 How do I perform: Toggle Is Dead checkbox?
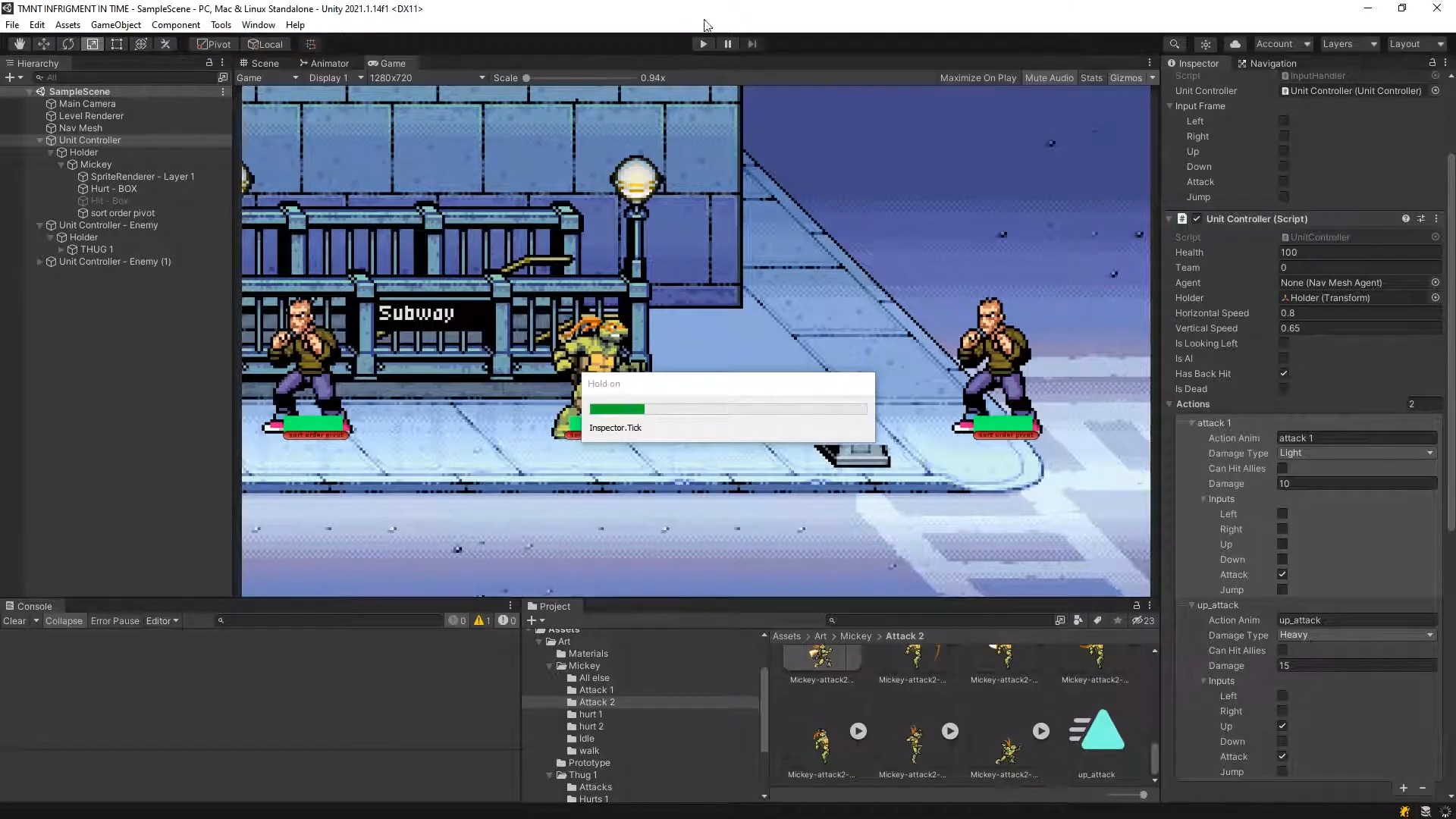[x=1283, y=389]
